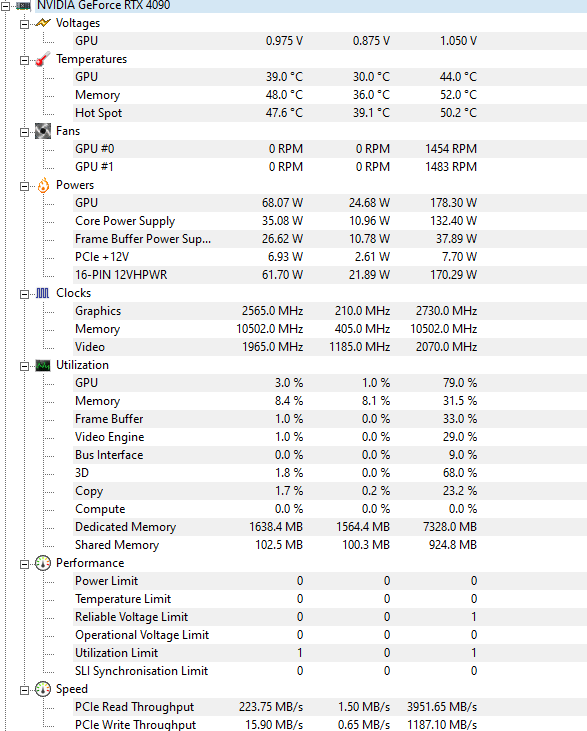Viewport: 587px width, 731px height.
Task: Select the Reliable Voltage Limit row
Action: point(330,617)
